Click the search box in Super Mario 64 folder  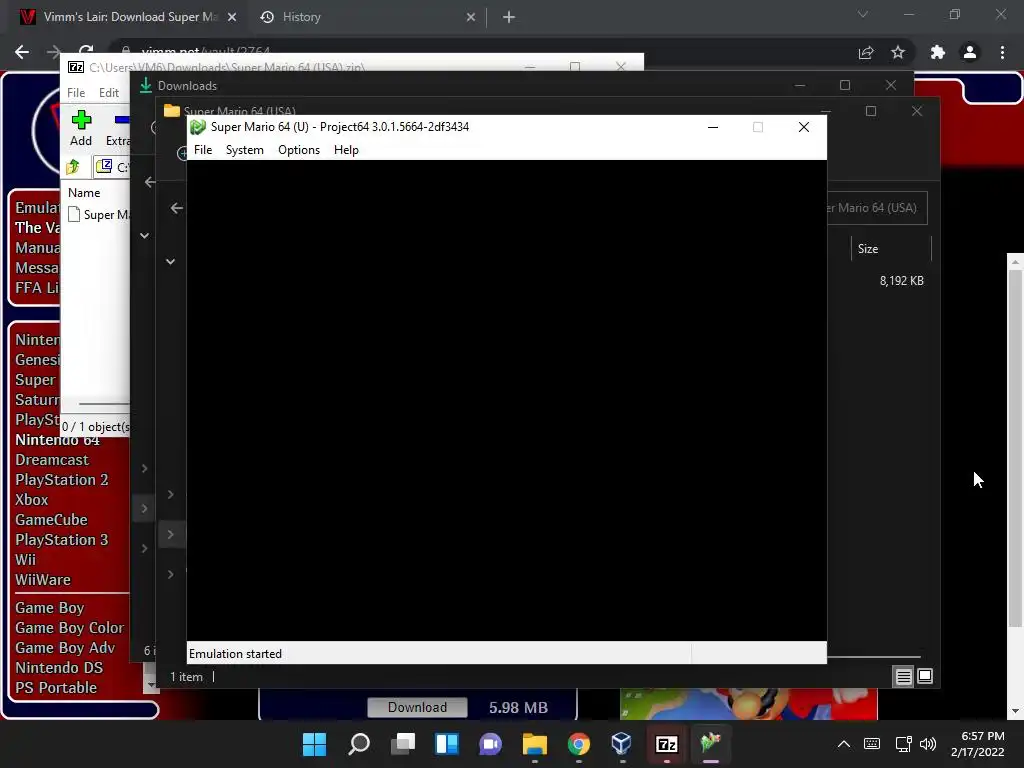(877, 208)
